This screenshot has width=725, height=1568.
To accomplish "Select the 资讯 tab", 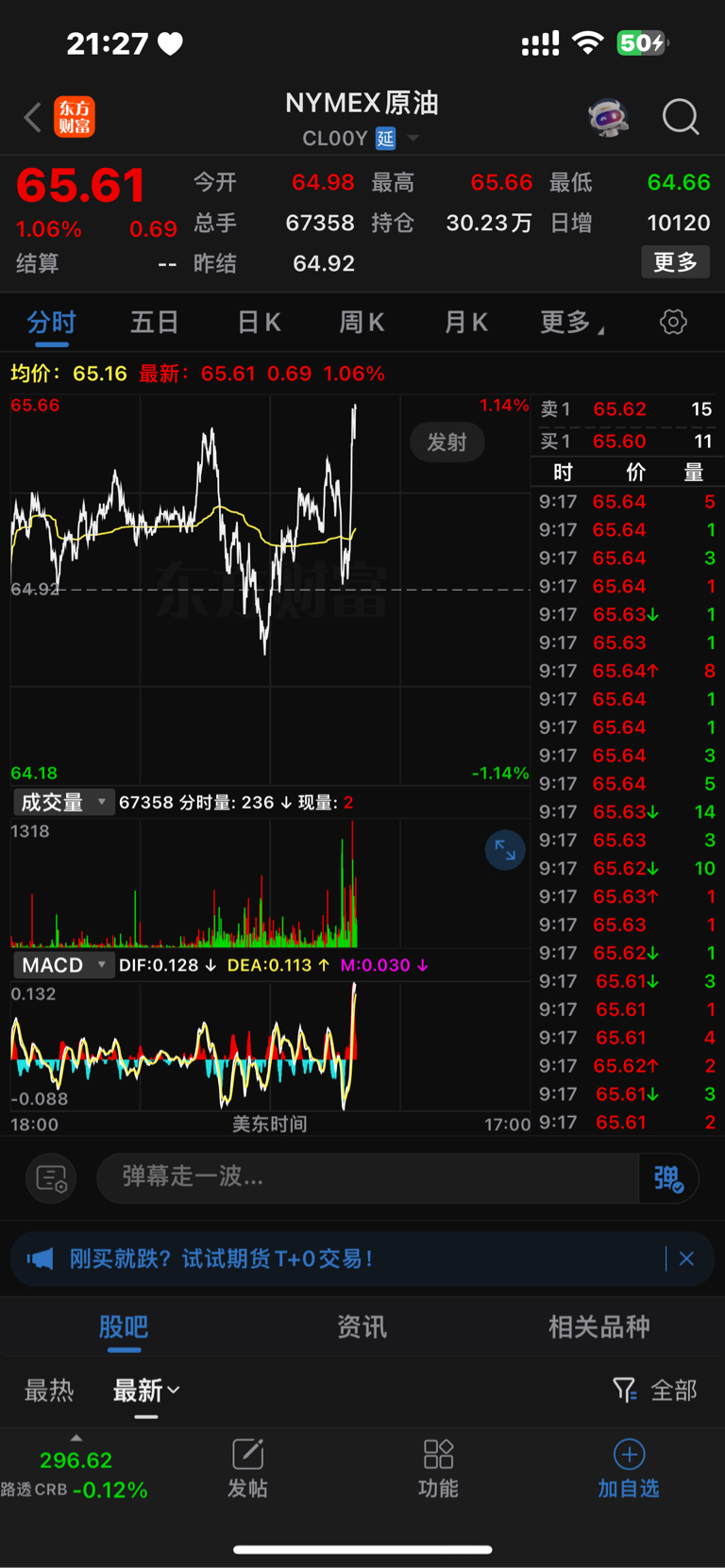I will tap(362, 1327).
